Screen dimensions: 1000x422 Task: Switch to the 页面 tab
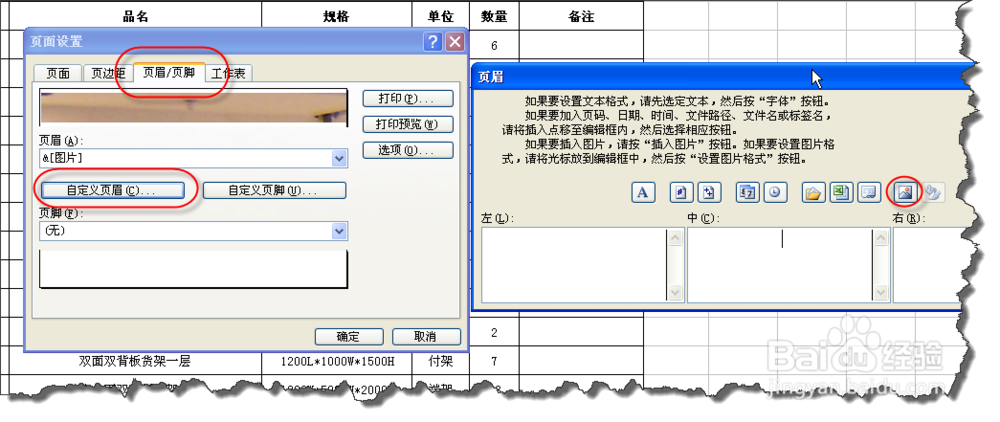[x=58, y=73]
